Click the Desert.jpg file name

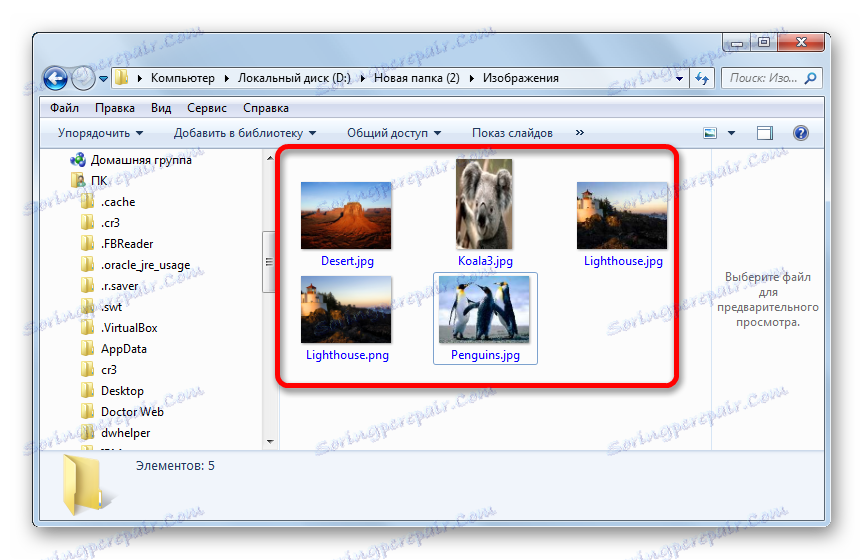click(x=347, y=261)
